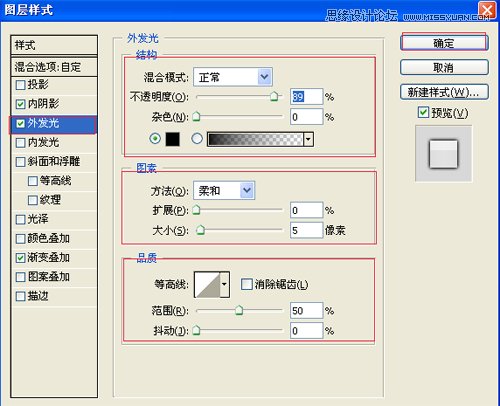Screen dimensions: 500x406
Task: Click the 确定 button
Action: point(444,43)
